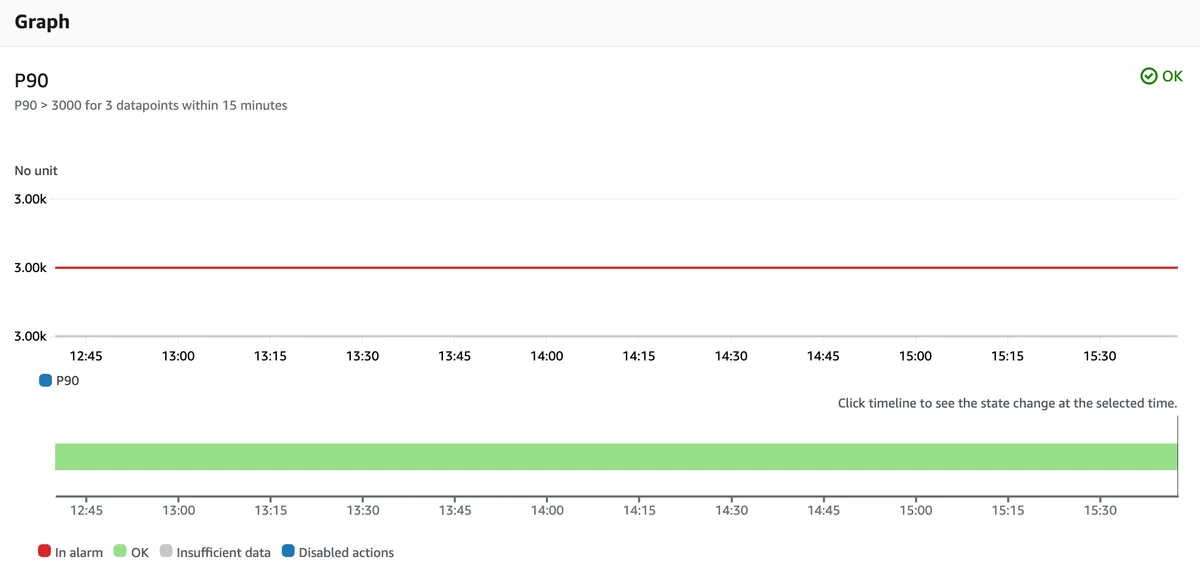
Task: Select 14:00 on the lower state timeline axis
Action: click(547, 510)
